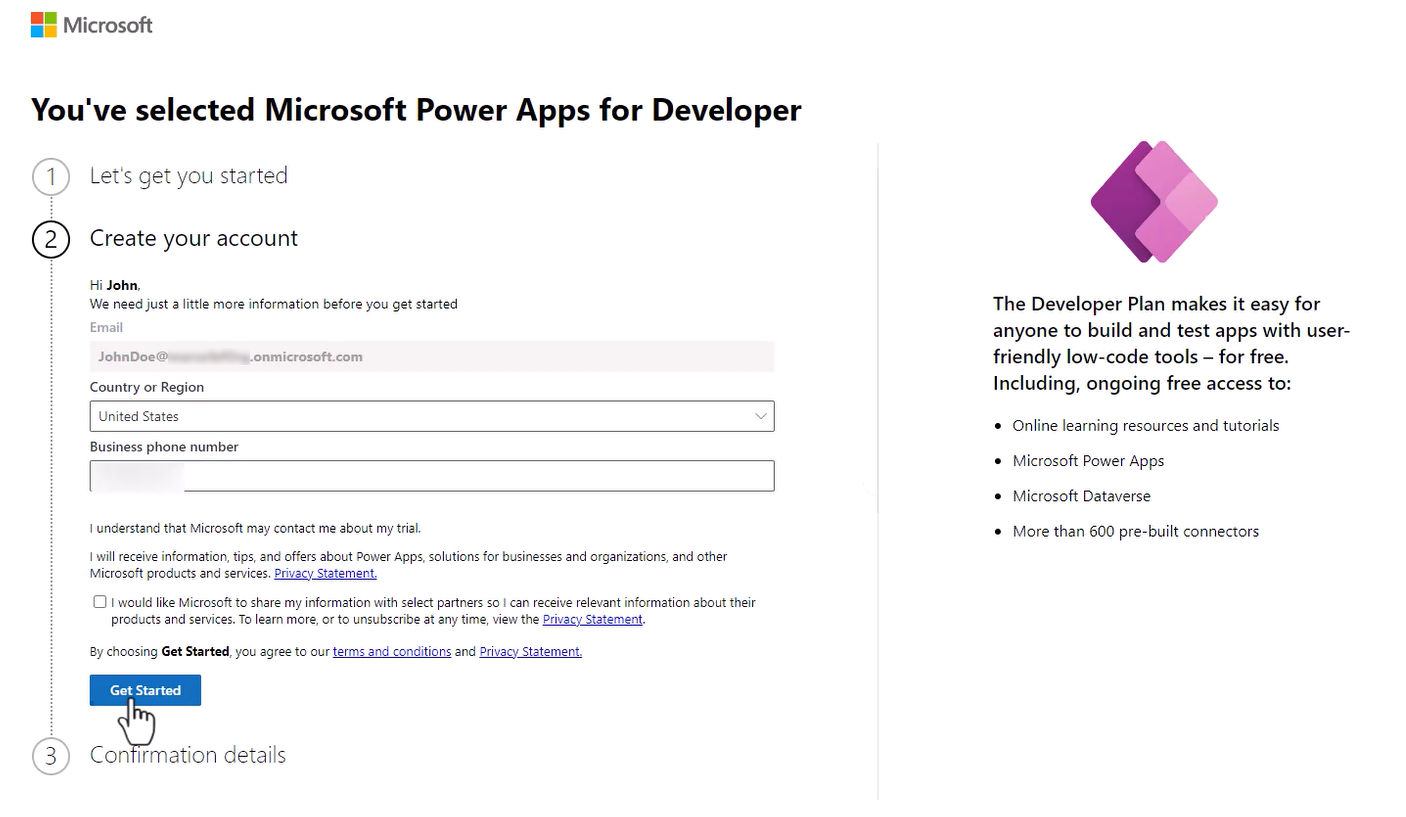Click the Confirmation details heading
This screenshot has width=1406, height=817.
[187, 756]
